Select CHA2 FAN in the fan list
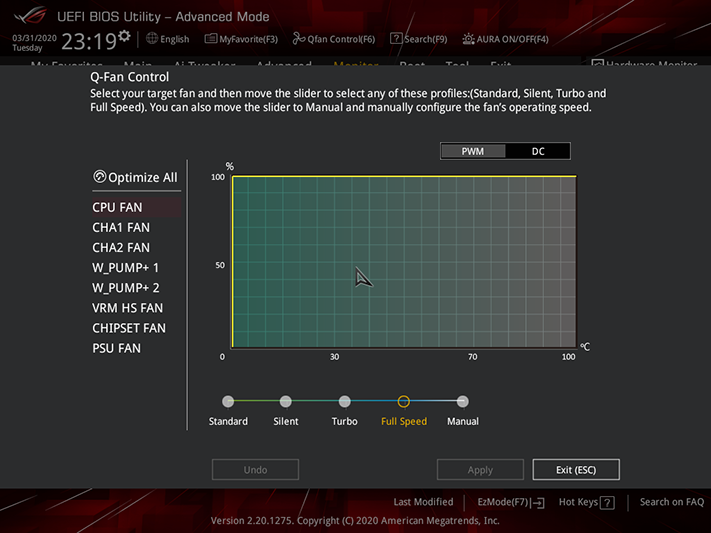 121,248
